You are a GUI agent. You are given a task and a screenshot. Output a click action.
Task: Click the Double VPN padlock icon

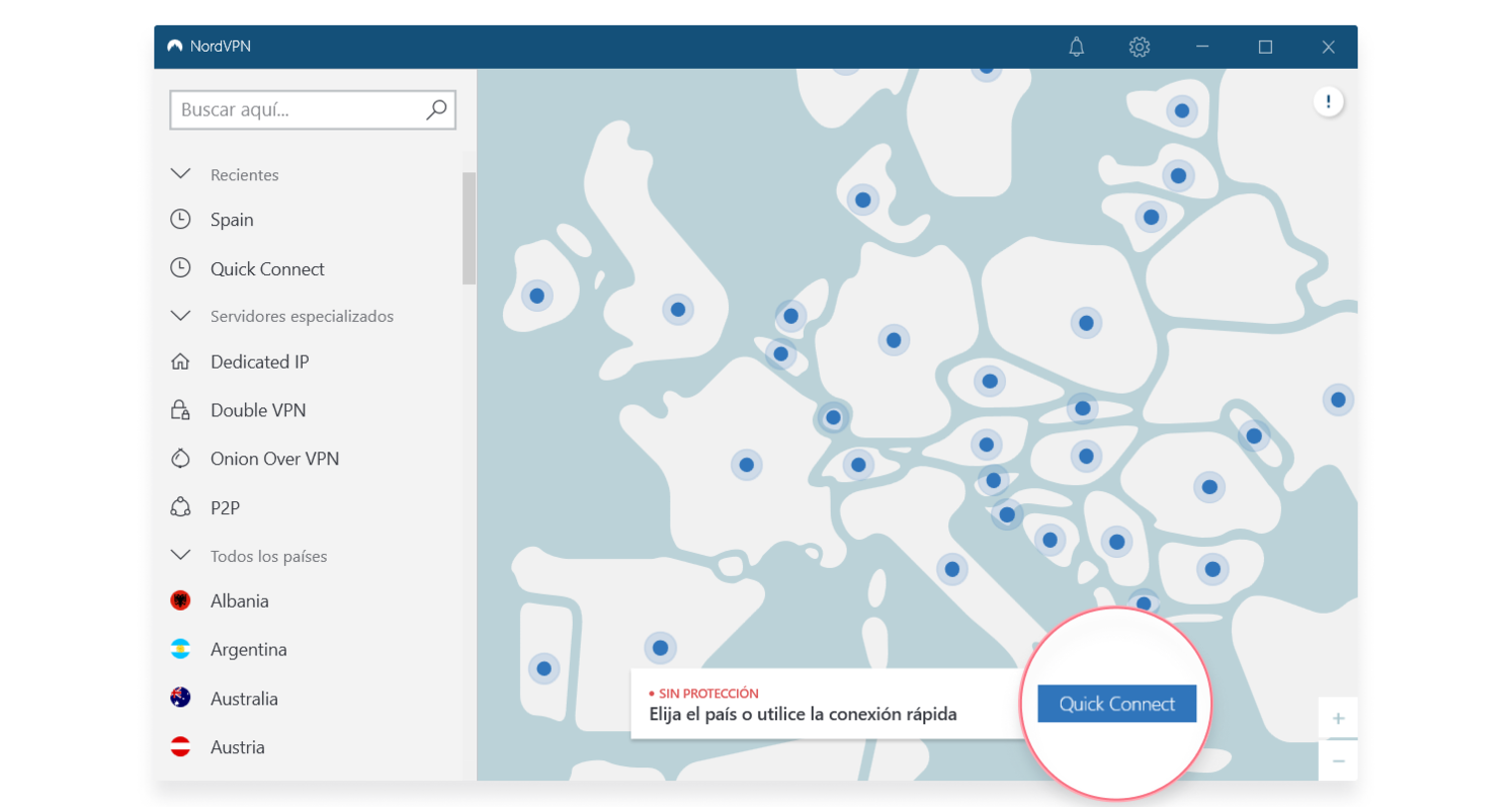(x=180, y=409)
